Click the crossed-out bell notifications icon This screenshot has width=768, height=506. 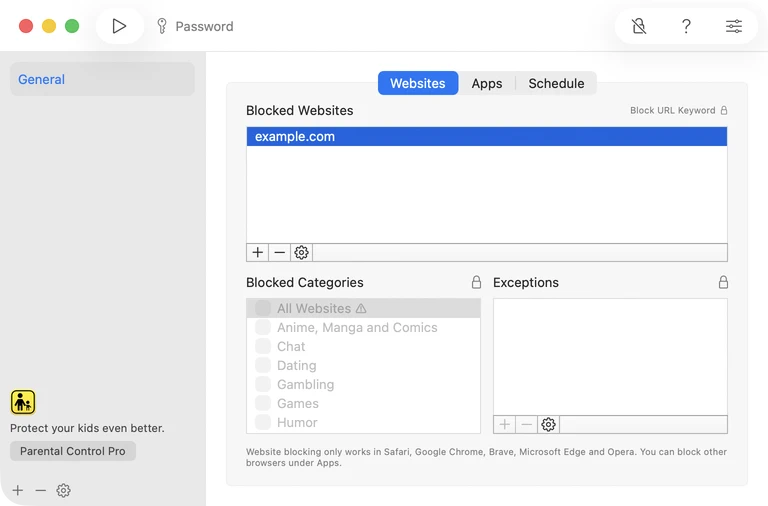[x=639, y=26]
